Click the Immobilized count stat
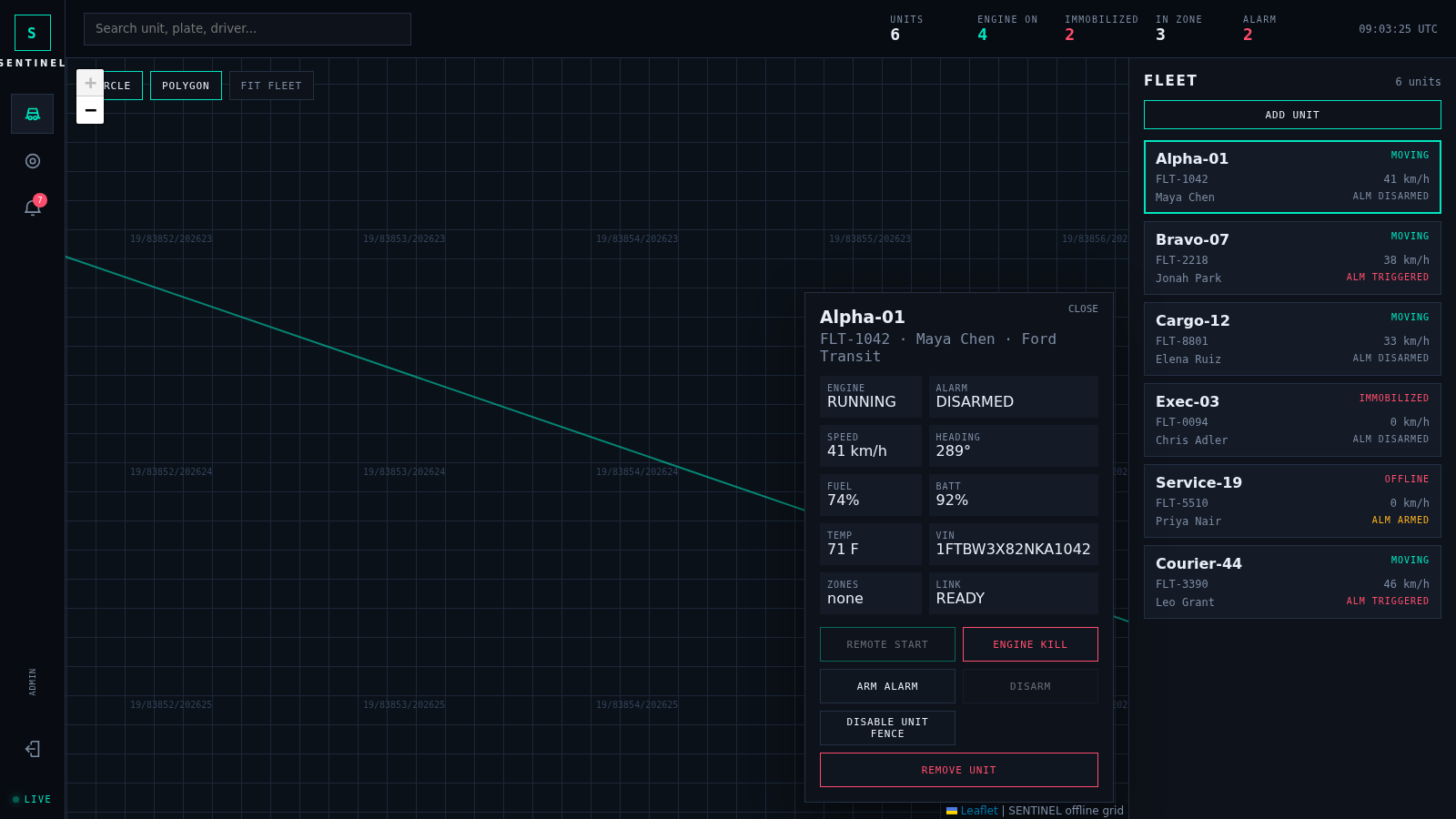The height and width of the screenshot is (819, 1456). tap(1101, 29)
